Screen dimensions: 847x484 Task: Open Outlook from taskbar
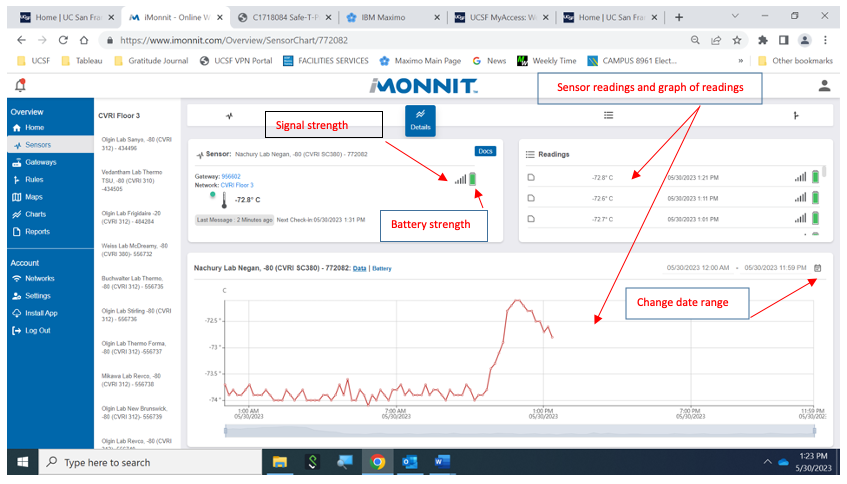point(409,461)
